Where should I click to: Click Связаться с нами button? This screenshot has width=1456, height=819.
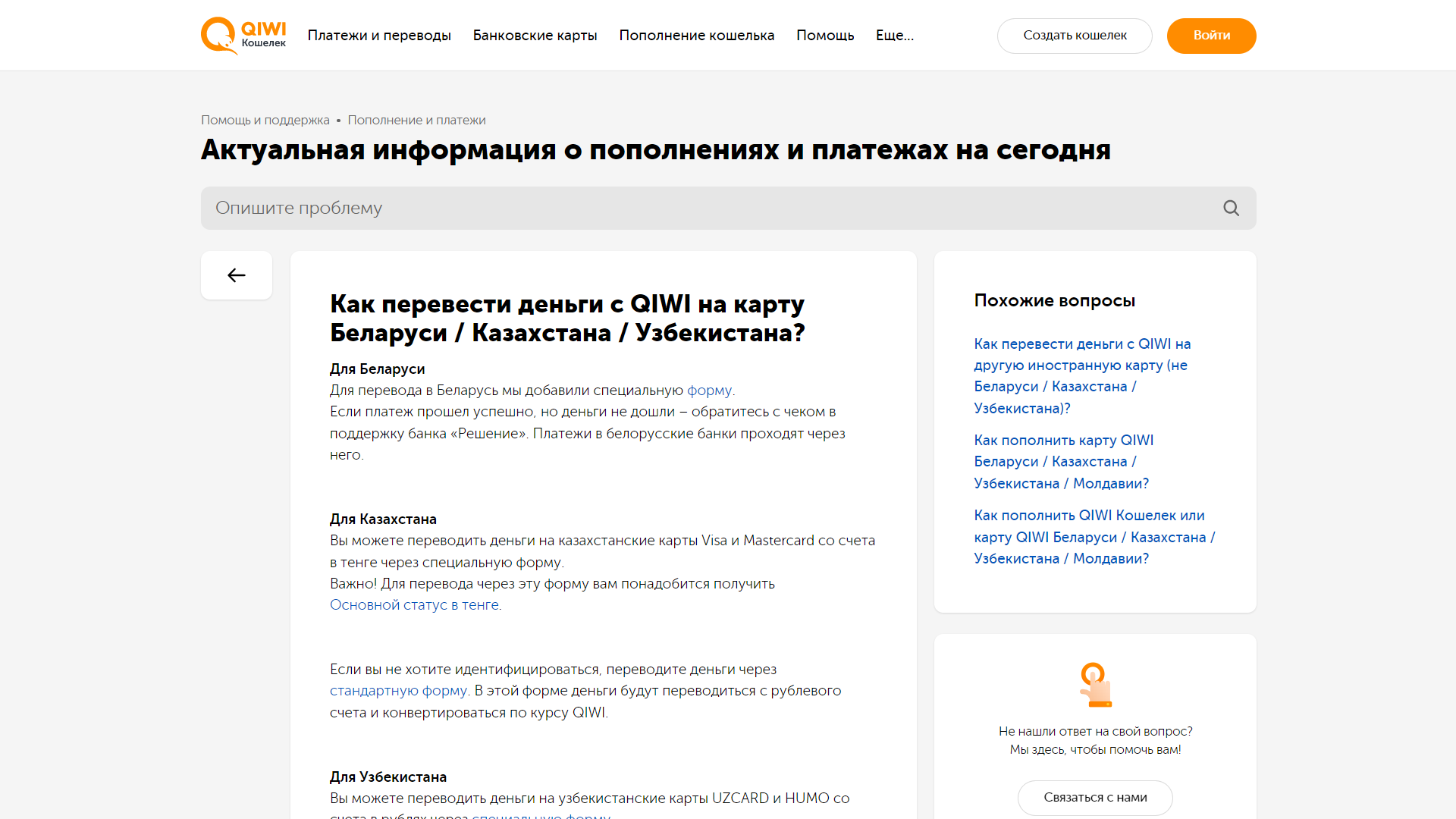tap(1094, 797)
